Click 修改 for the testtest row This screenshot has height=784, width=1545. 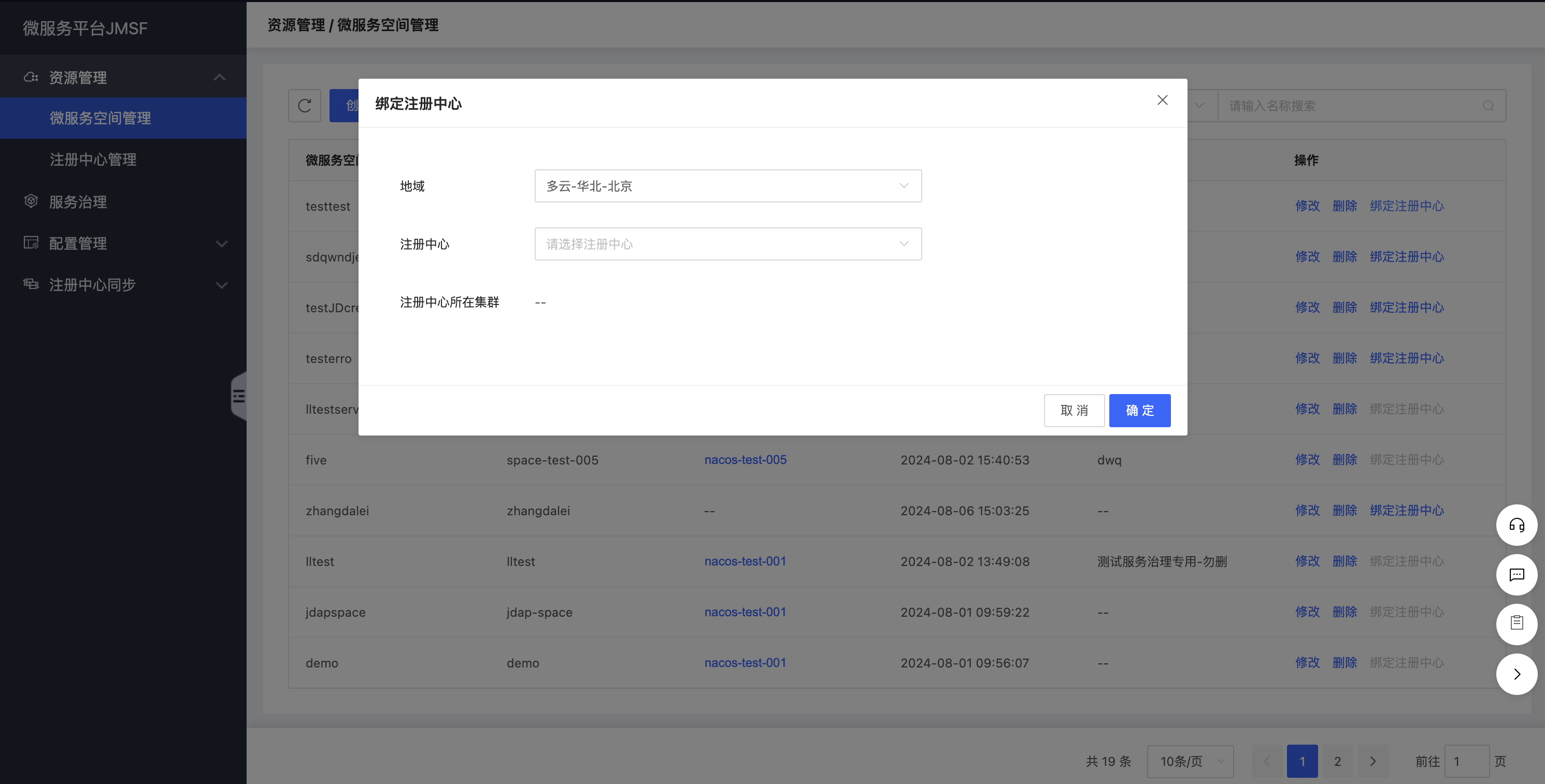1307,206
